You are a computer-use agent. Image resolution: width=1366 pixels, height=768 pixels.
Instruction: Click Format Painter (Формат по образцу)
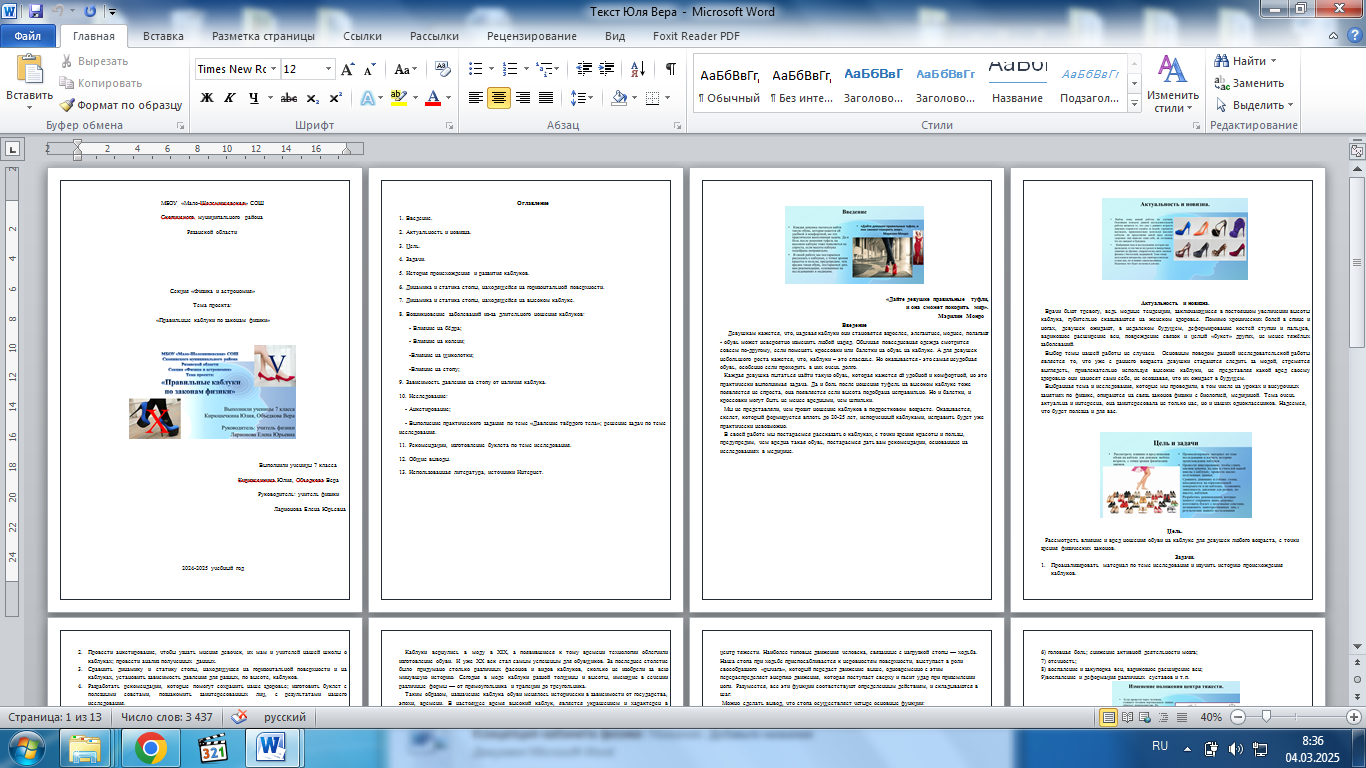[x=121, y=105]
